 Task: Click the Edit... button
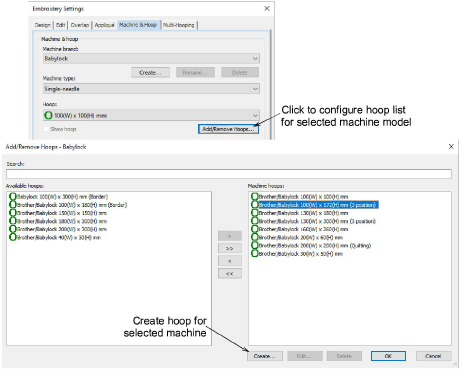coord(305,356)
